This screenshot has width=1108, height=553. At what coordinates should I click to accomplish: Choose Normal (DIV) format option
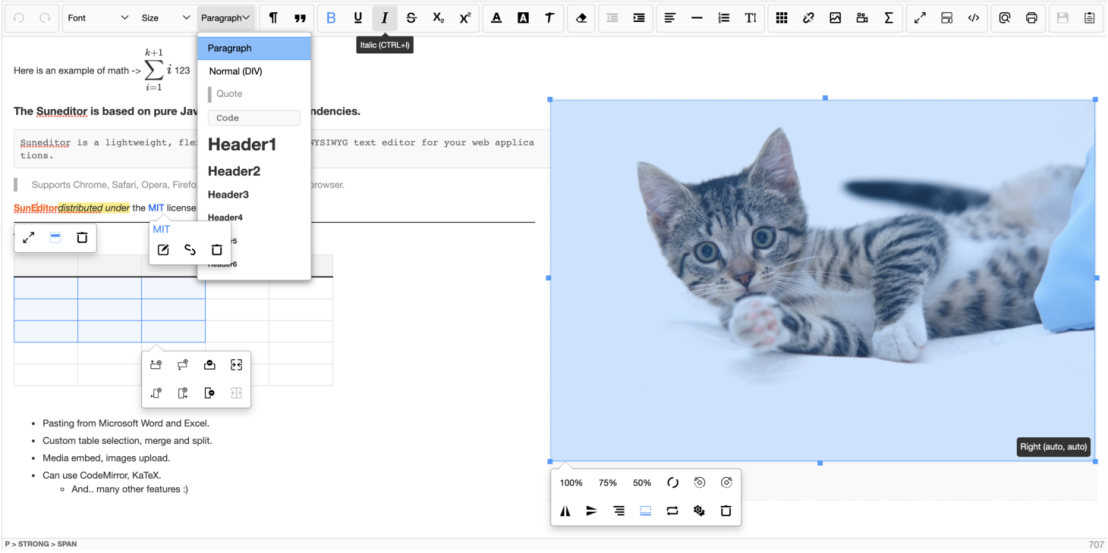coord(235,71)
